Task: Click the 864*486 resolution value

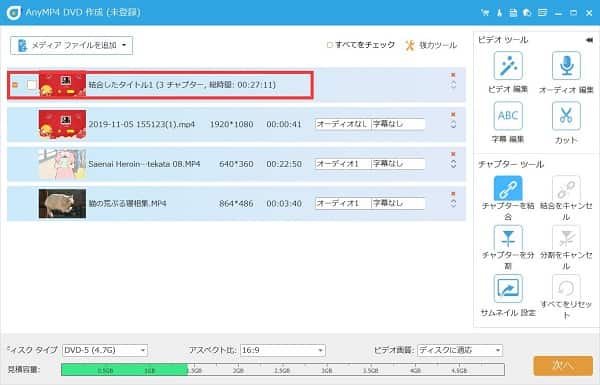Action: pos(236,204)
